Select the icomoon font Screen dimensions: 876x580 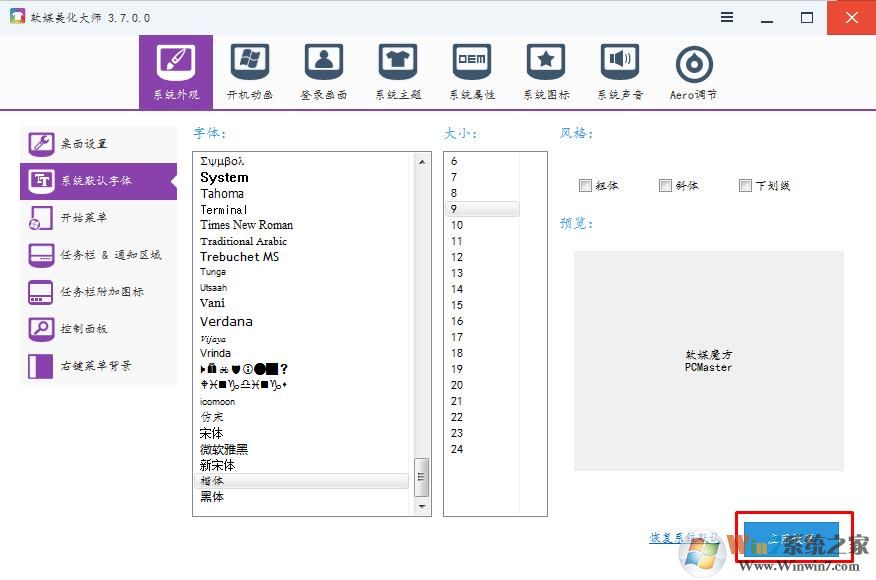pyautogui.click(x=217, y=402)
